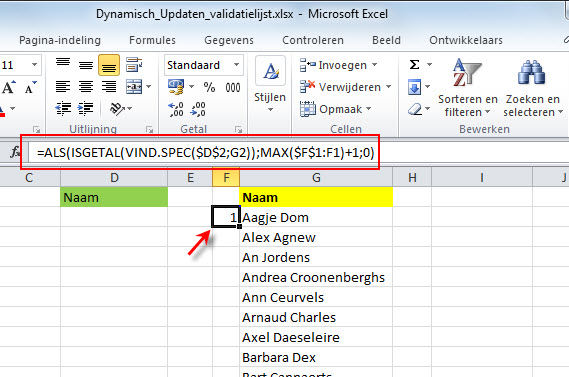Align text to middle of cell
569x377 pixels.
(86, 65)
